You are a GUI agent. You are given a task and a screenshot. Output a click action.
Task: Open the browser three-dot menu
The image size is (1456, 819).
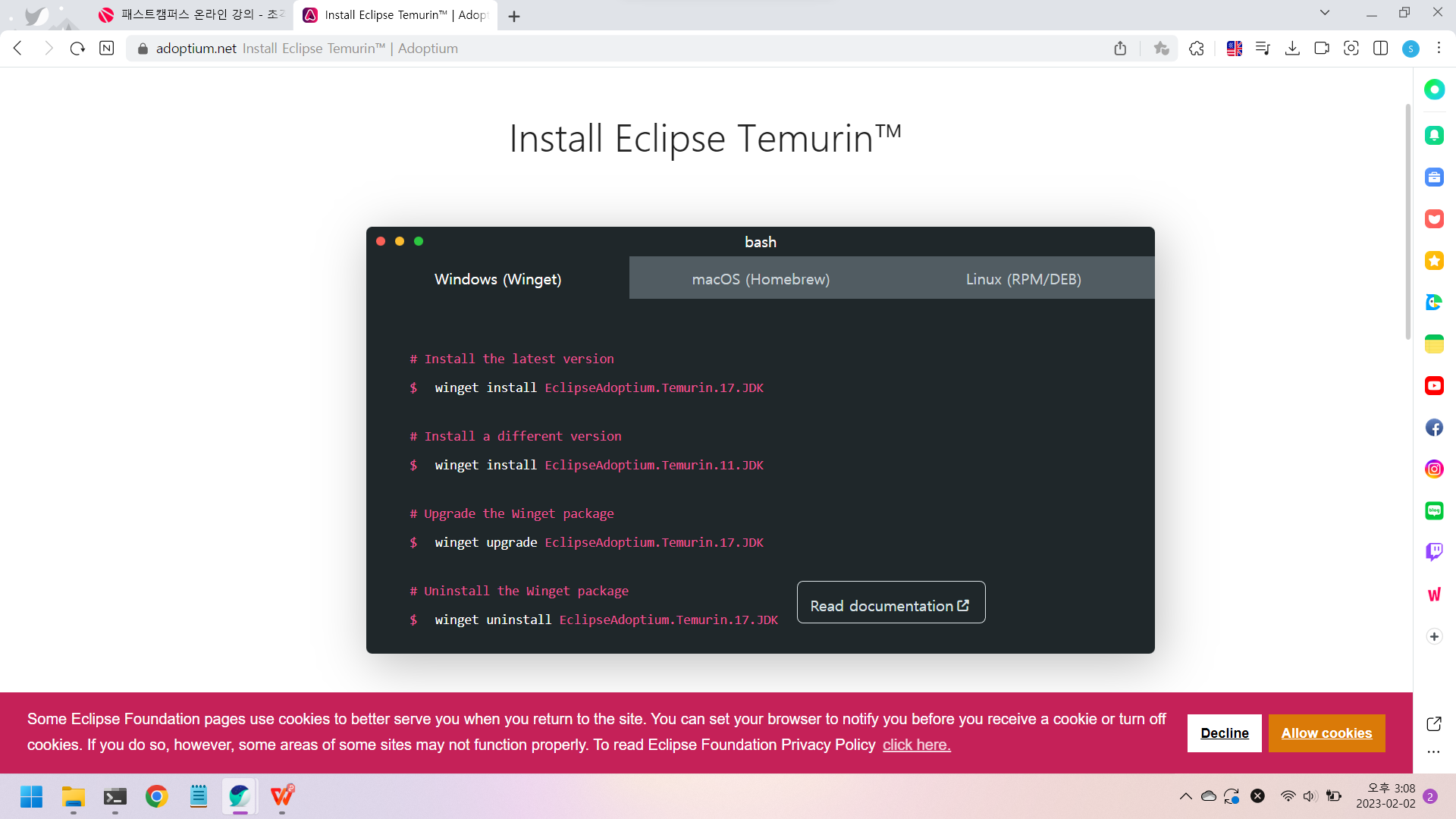[x=1439, y=48]
